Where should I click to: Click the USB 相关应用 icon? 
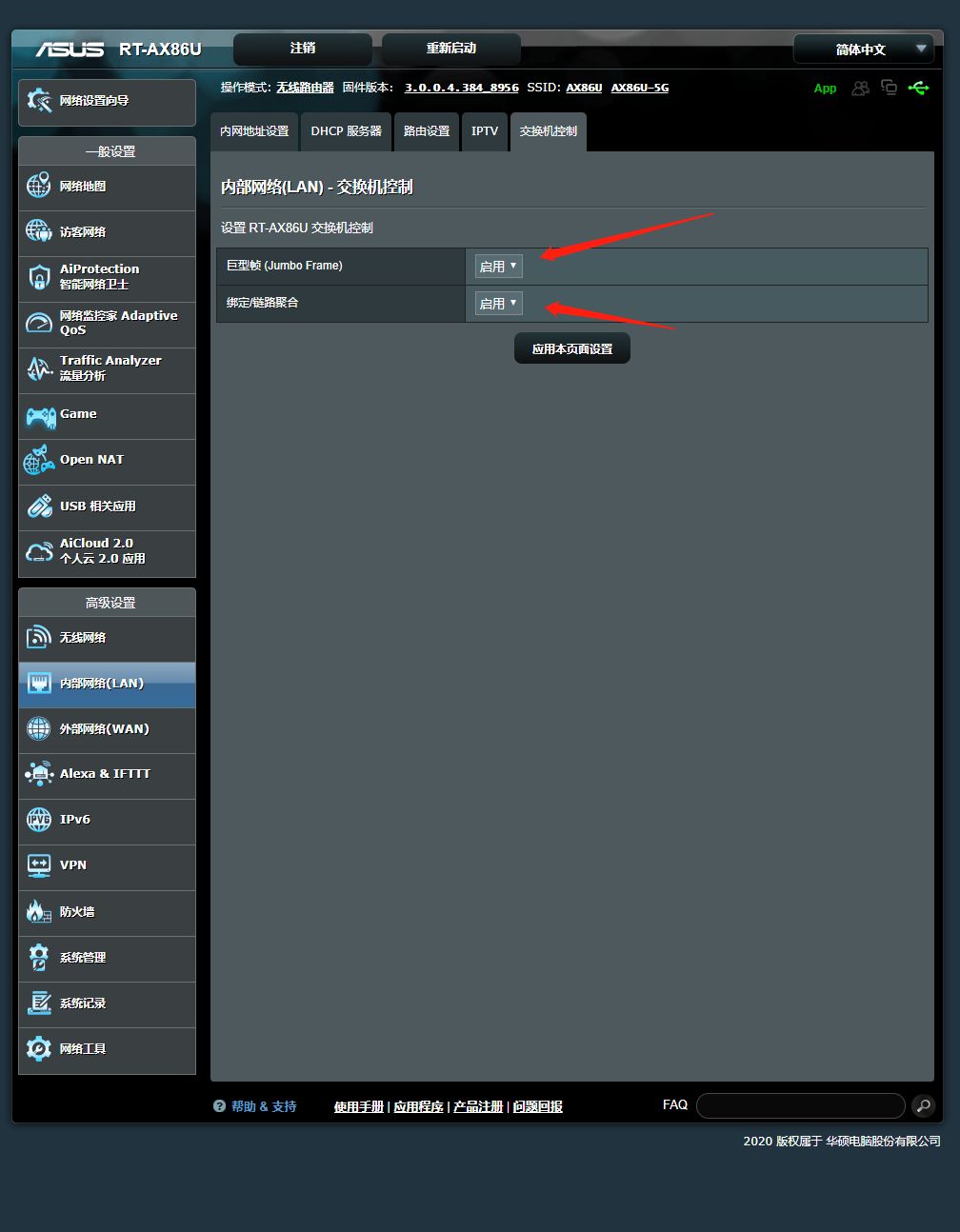pos(39,506)
